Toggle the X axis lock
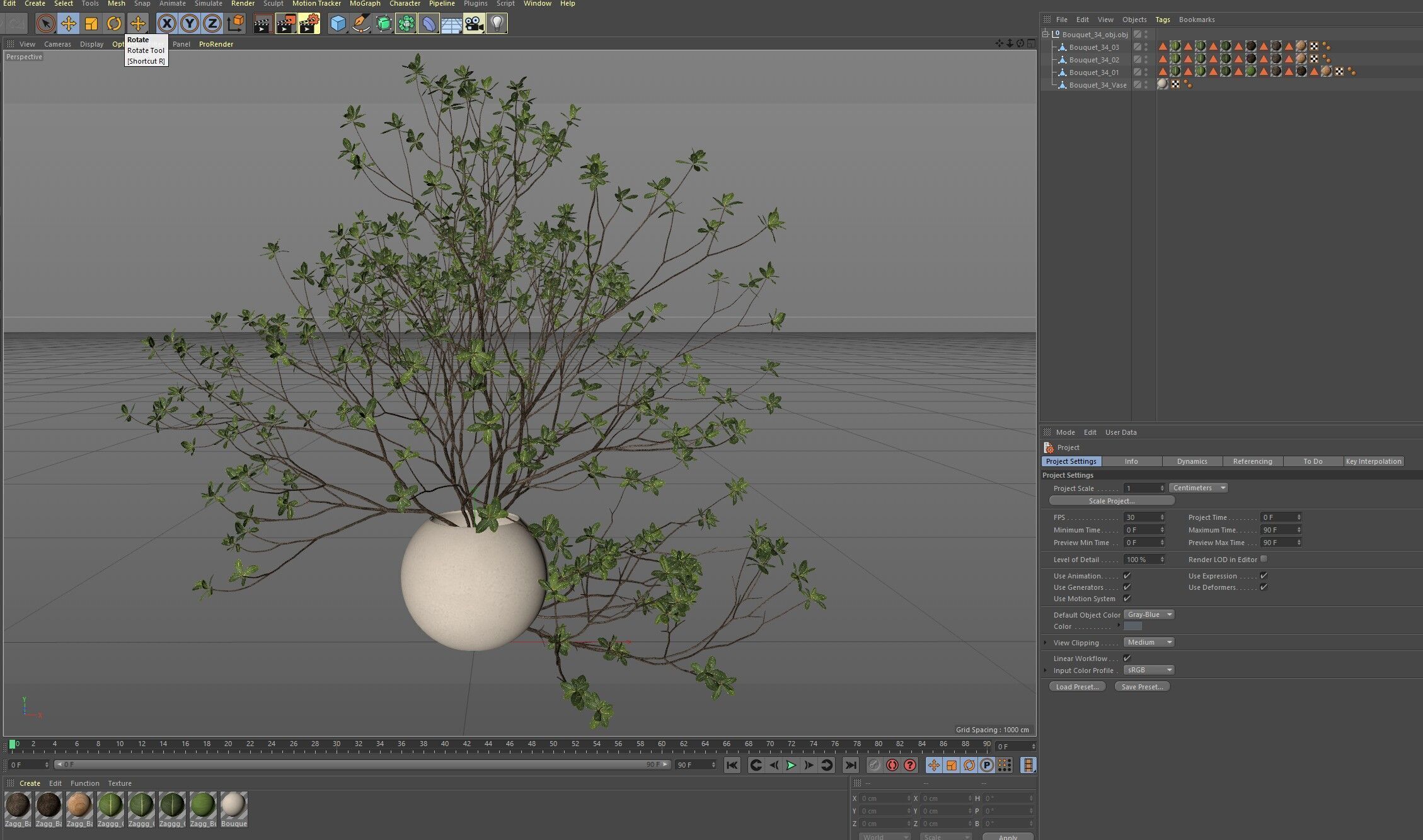Screen dimensions: 1423x840 click(x=166, y=24)
